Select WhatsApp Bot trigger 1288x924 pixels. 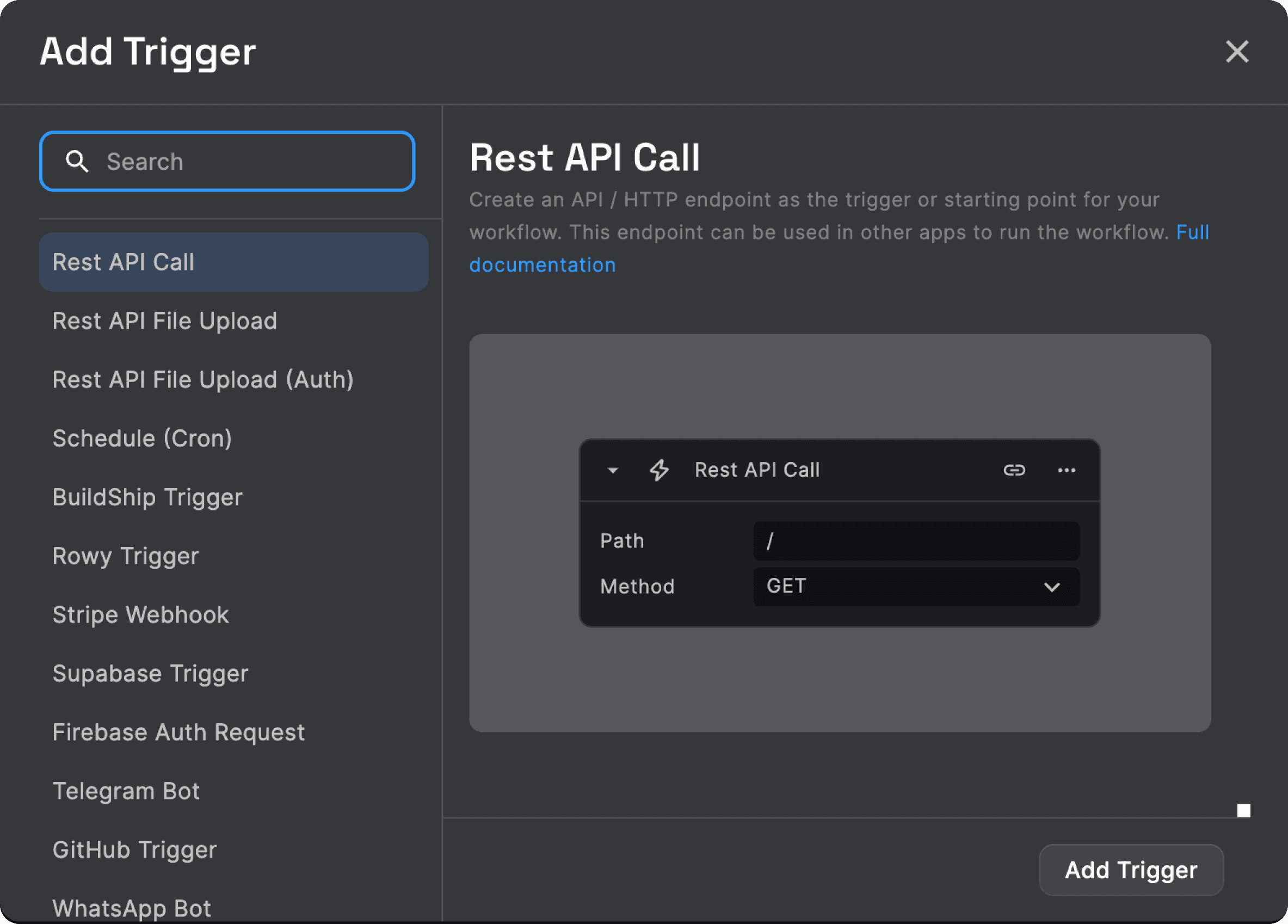(131, 907)
